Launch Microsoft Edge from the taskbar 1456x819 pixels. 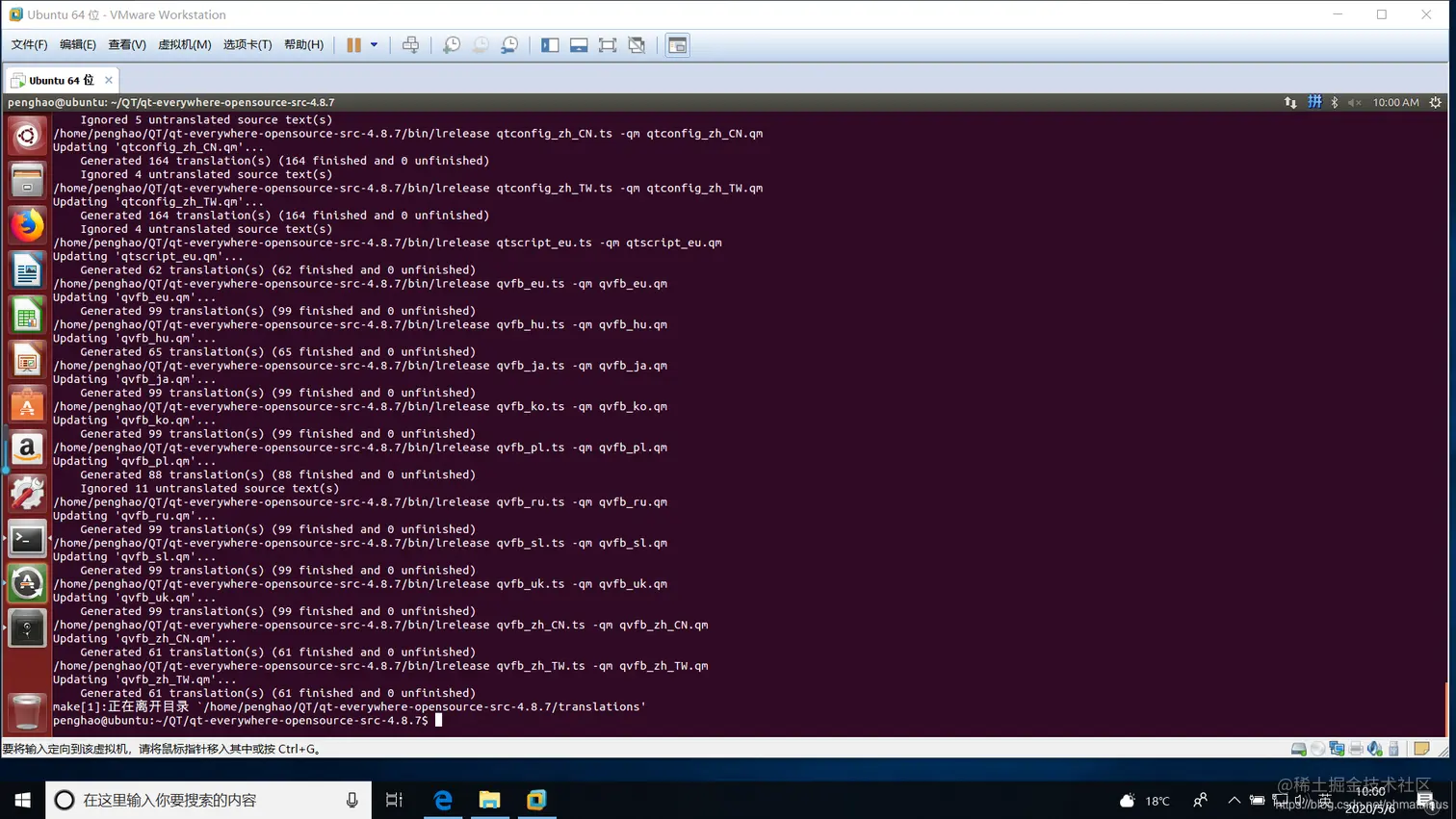[443, 800]
